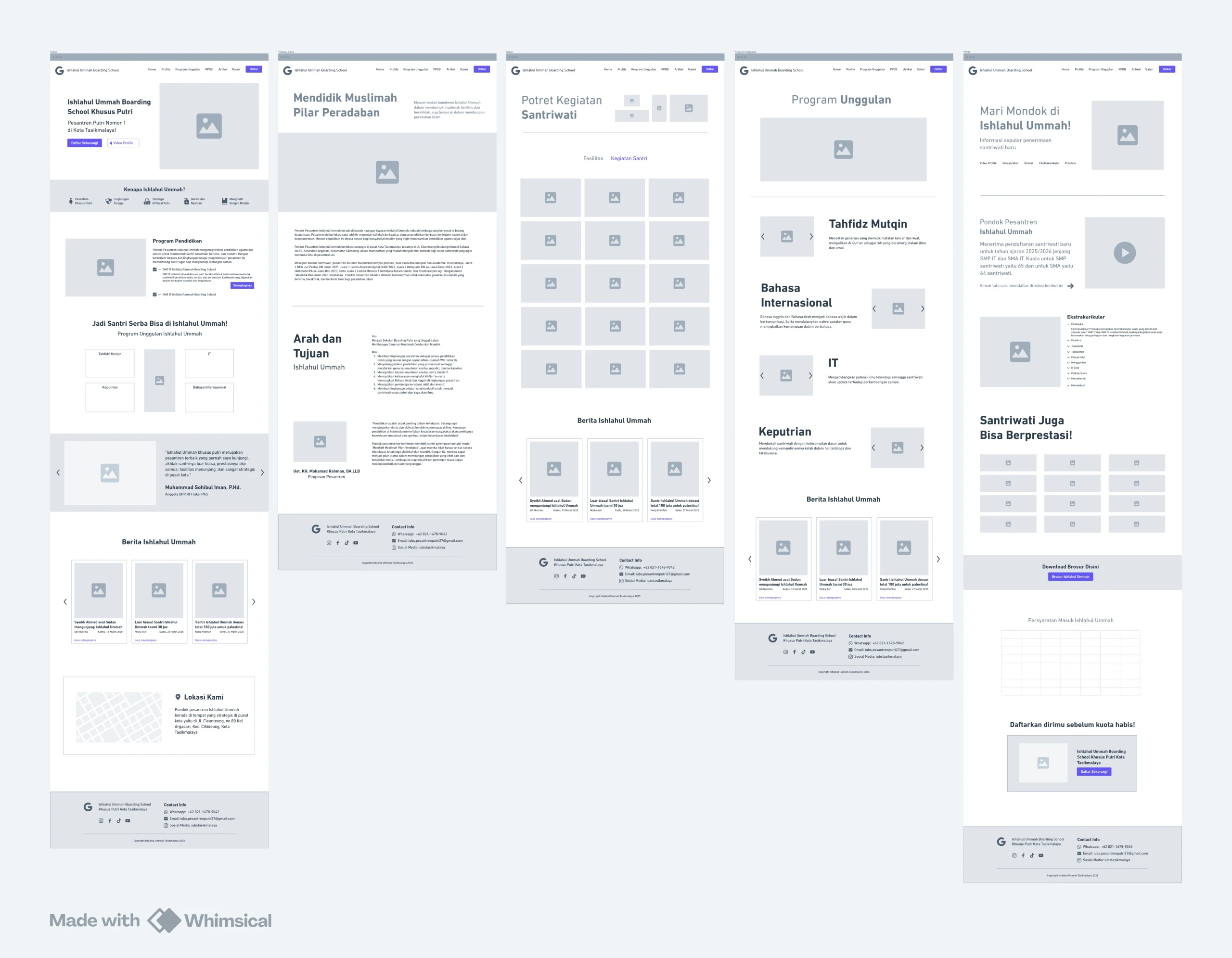
Task: Click the Google 'G' logo on the Home page header
Action: (x=59, y=70)
